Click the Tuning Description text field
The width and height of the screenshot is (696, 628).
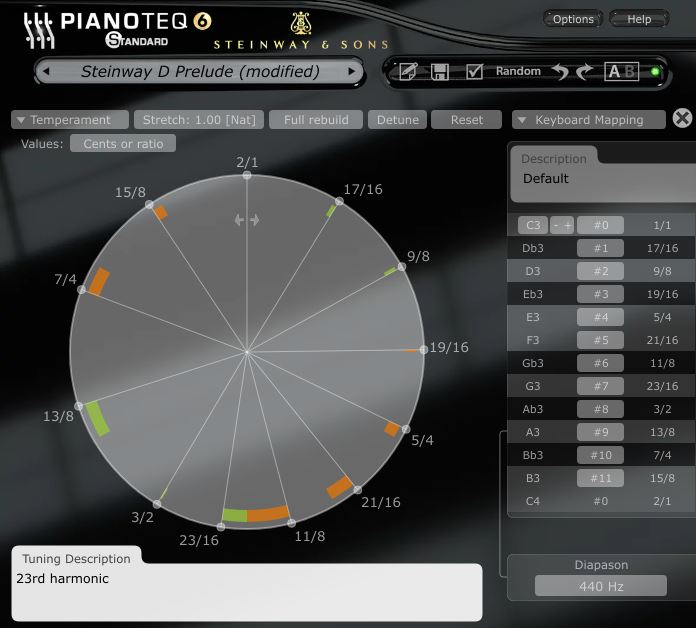(x=247, y=592)
